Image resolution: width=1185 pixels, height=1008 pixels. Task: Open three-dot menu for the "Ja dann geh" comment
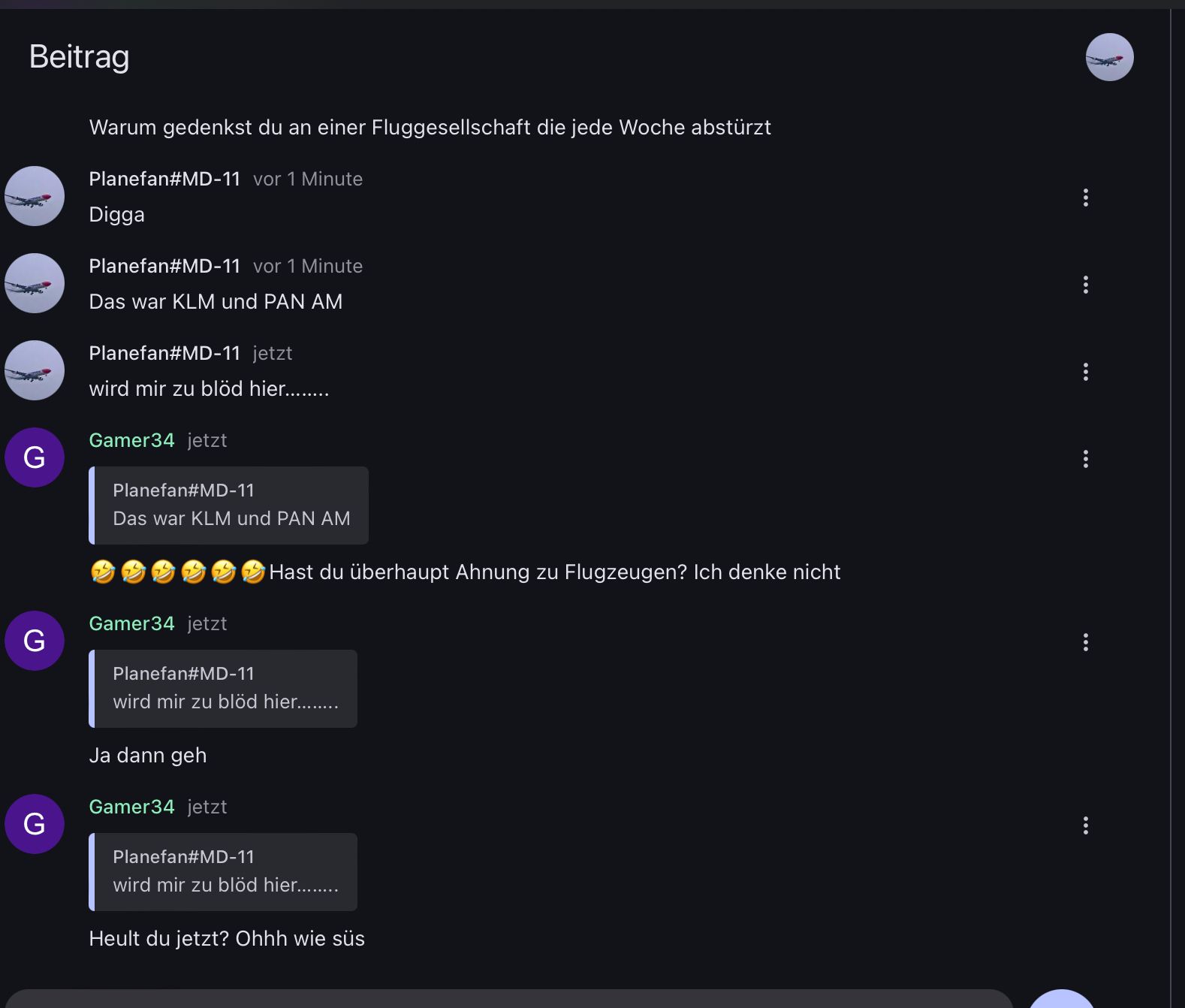pos(1085,642)
